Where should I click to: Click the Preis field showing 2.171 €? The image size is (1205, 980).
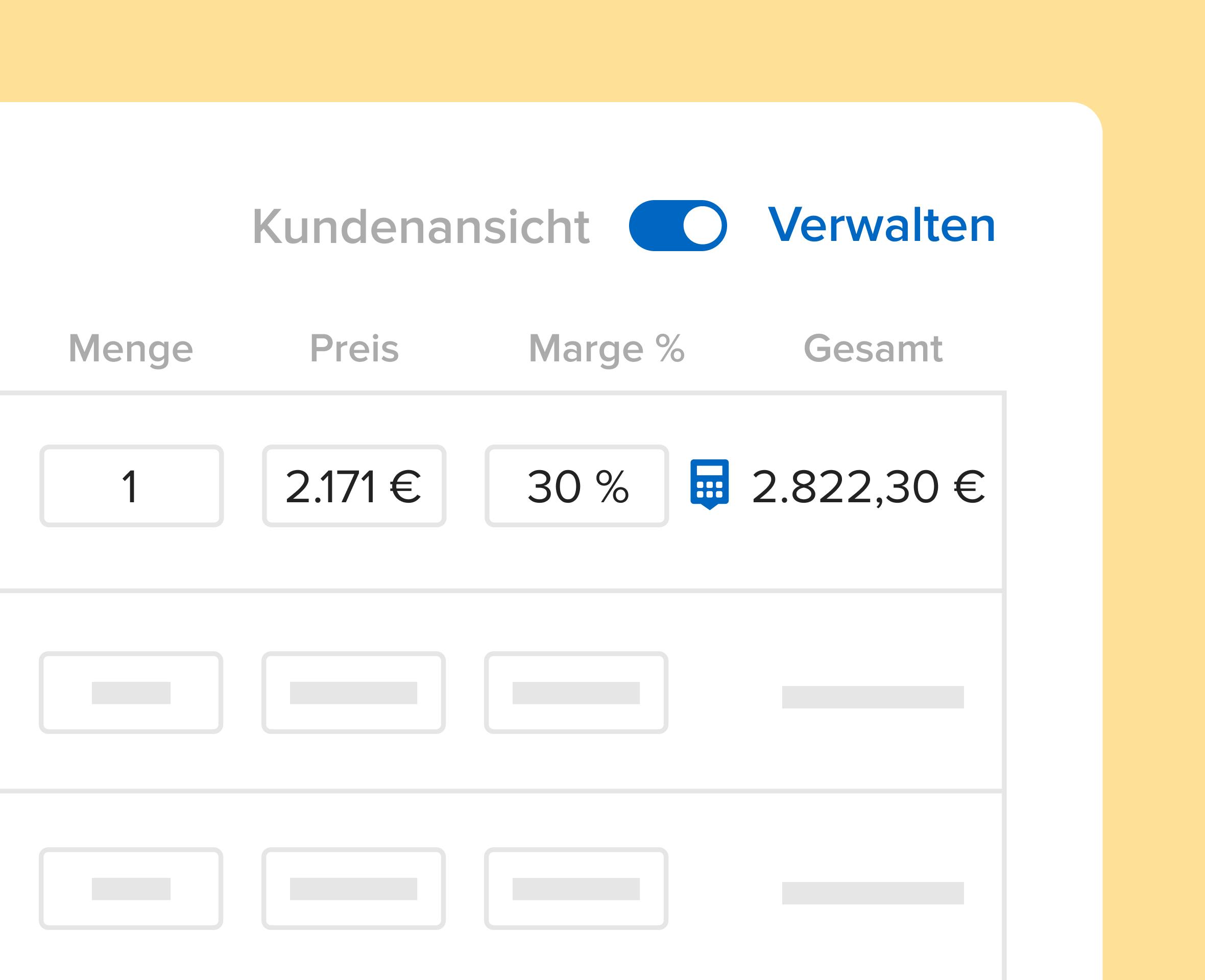click(354, 486)
